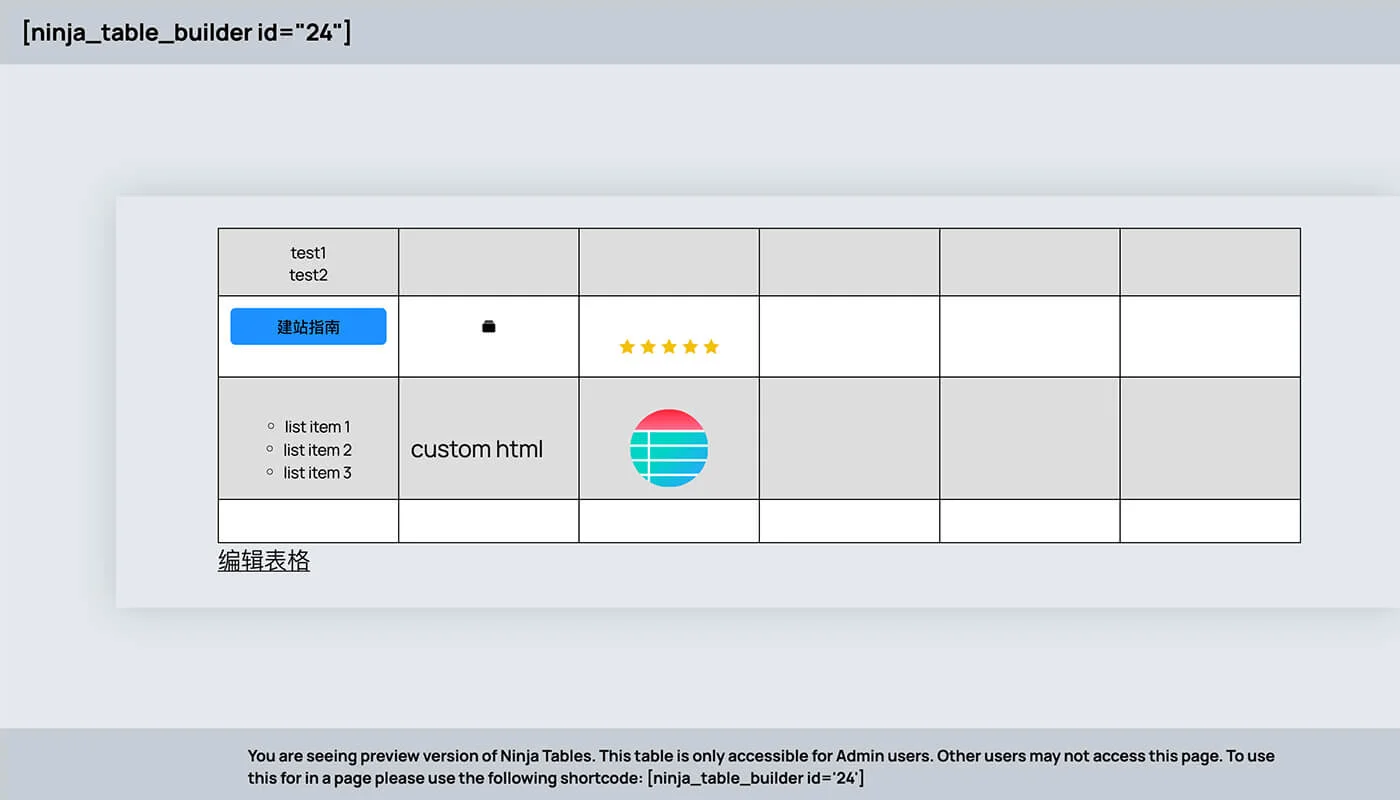This screenshot has height=800, width=1400.
Task: Click the empty bottom-left table cell
Action: 308,521
